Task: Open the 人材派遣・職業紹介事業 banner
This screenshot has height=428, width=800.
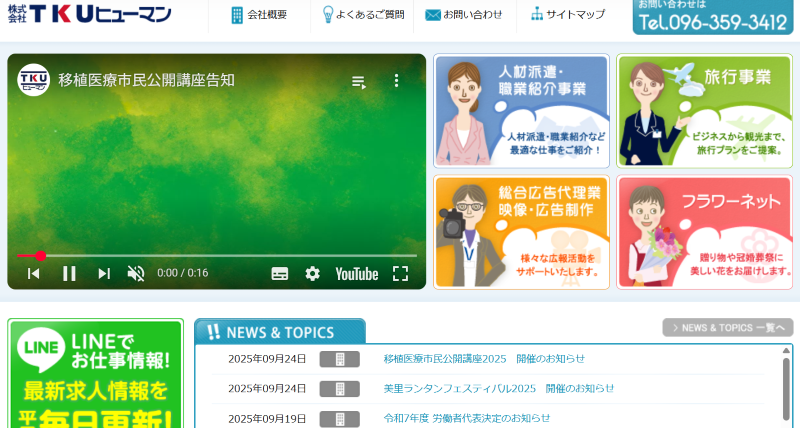Action: [521, 111]
